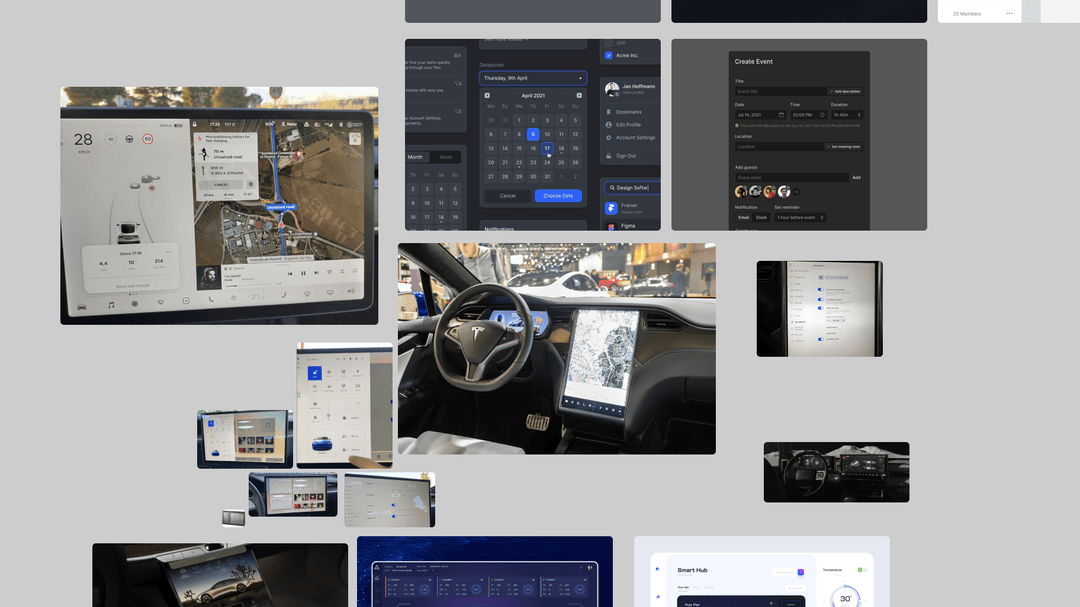Click the Choose Date button

(558, 196)
